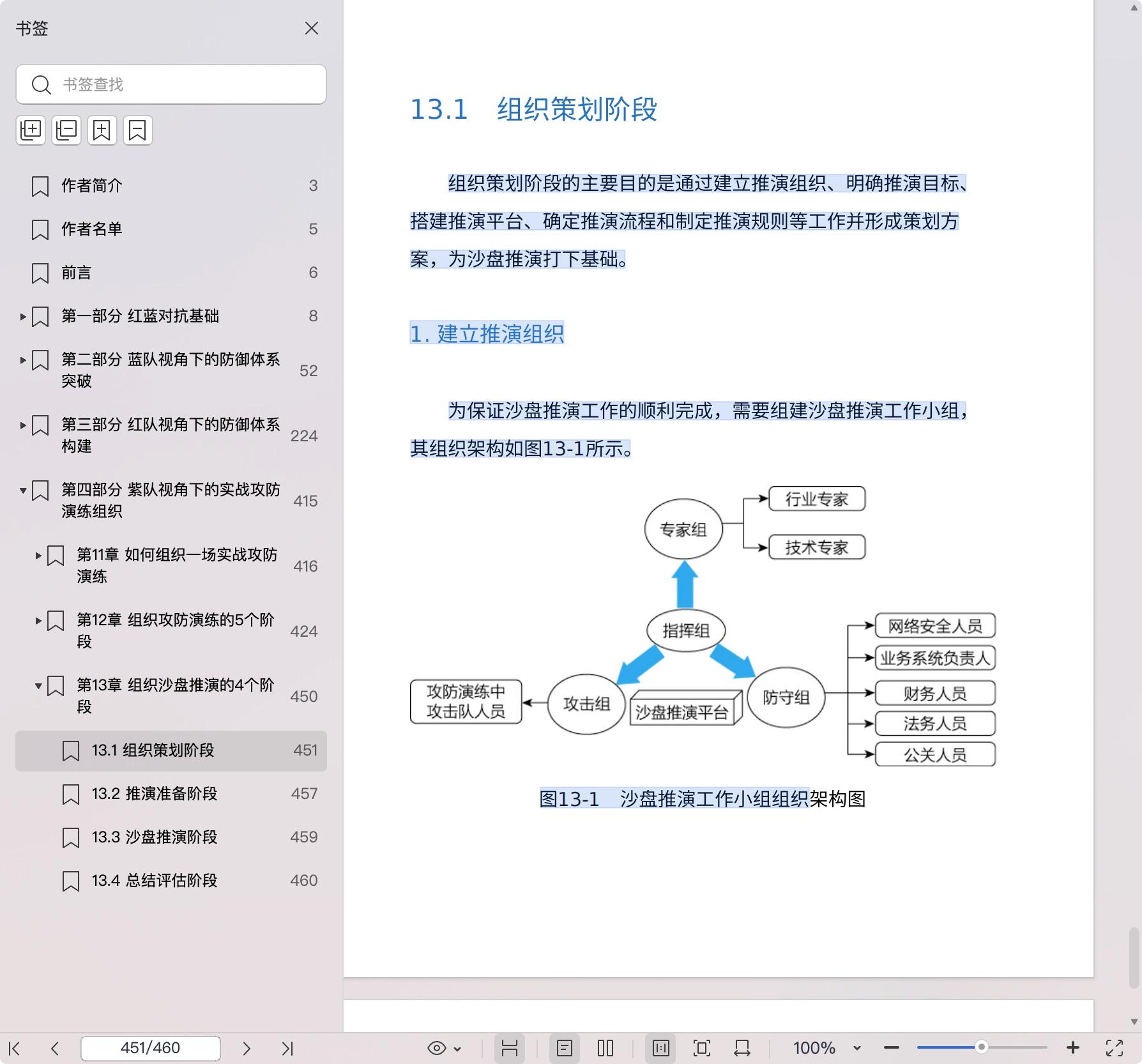Enter fullscreen mode icon
Viewport: 1142px width, 1064px height.
[x=1115, y=1048]
